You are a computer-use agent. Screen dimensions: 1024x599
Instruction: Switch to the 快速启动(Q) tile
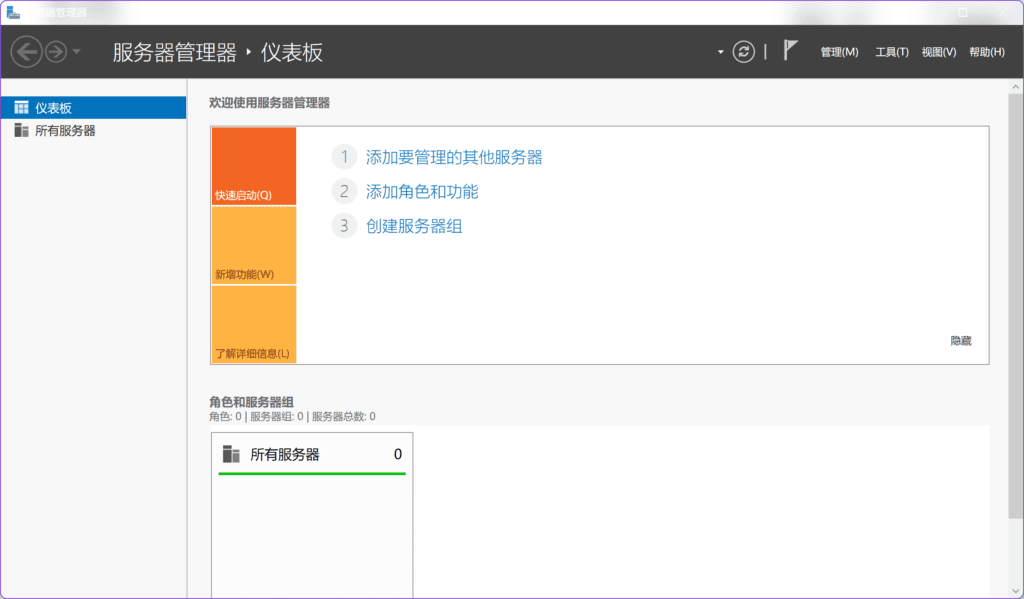point(254,166)
